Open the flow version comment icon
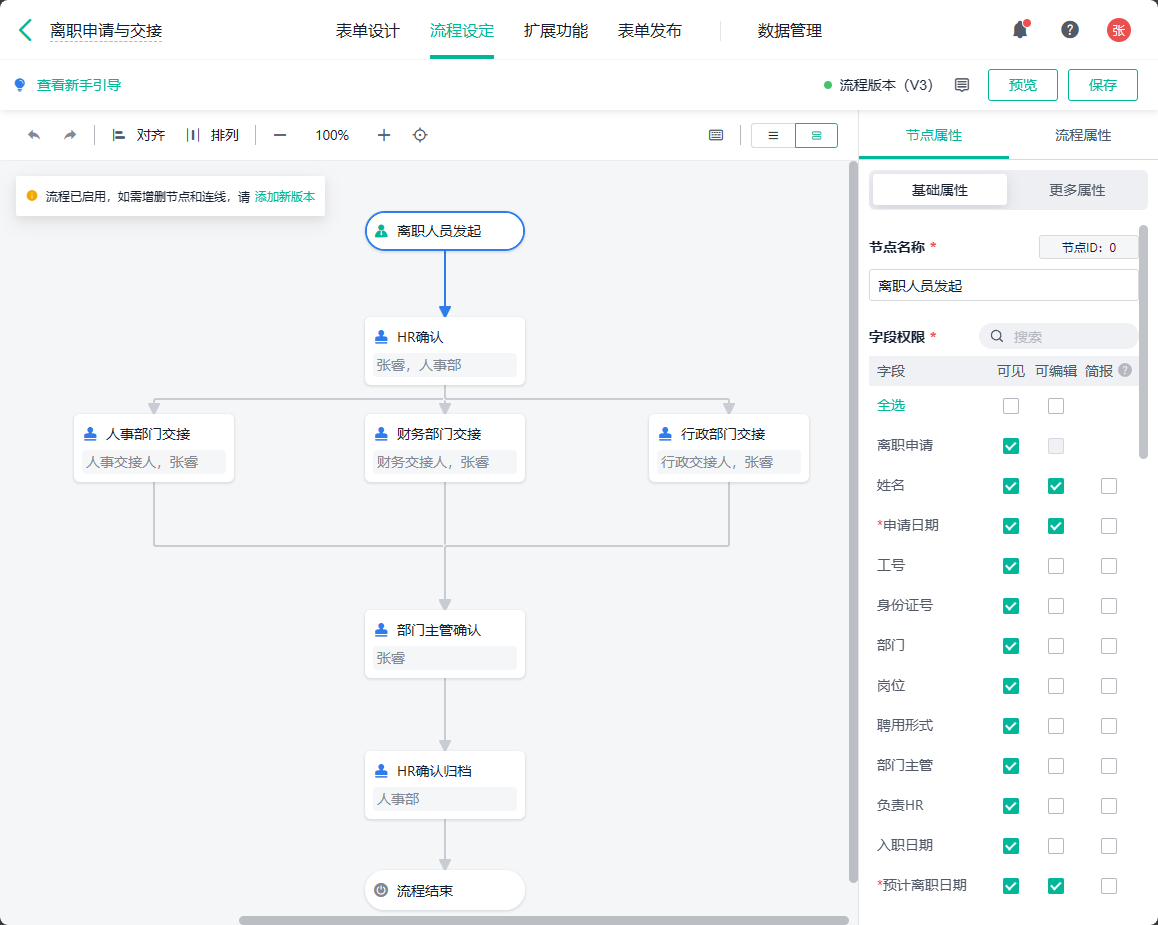 [962, 85]
